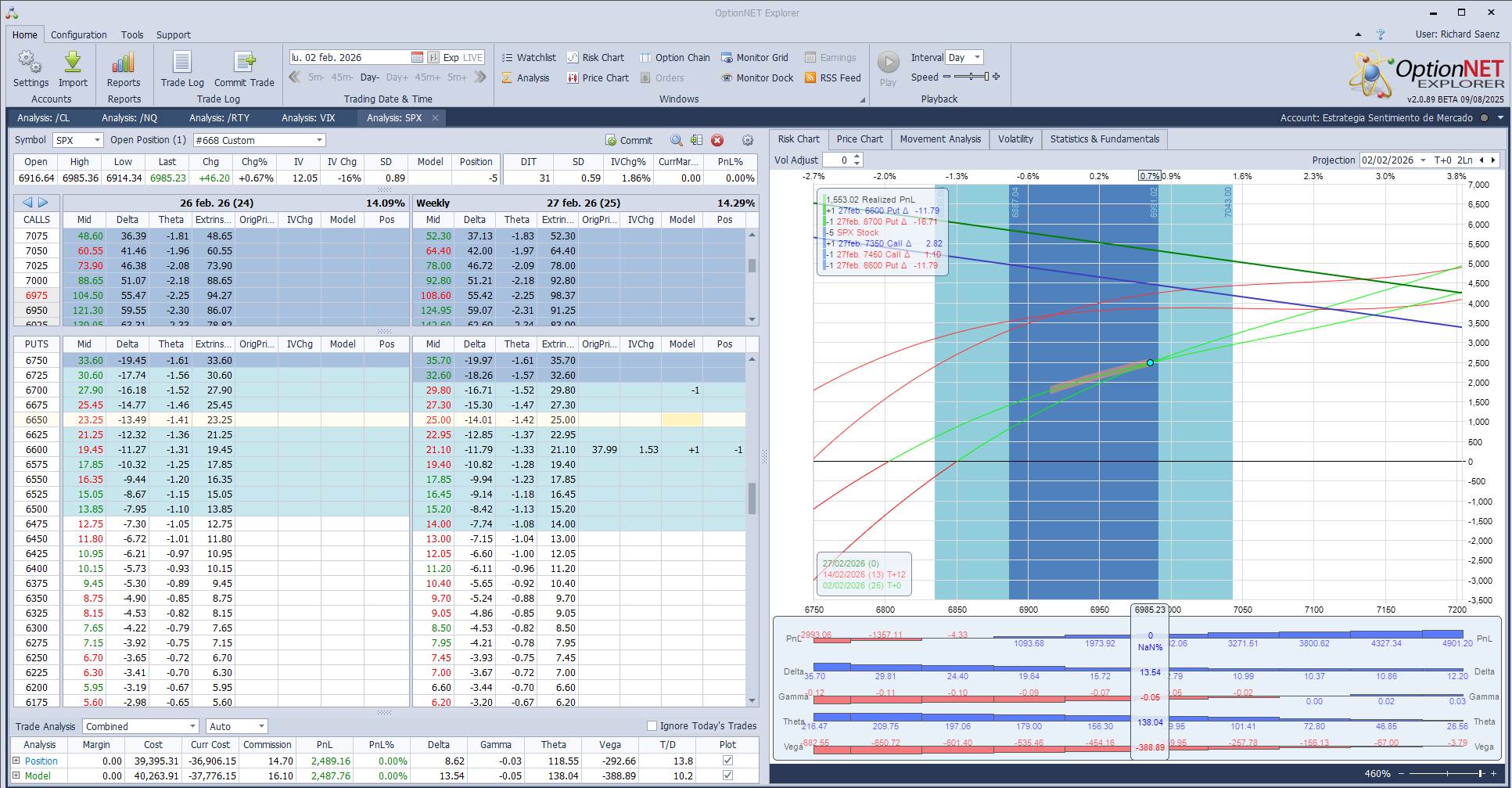Adjust the chart zoom slider at 460%
Image resolution: width=1512 pixels, height=788 pixels.
point(1446,773)
